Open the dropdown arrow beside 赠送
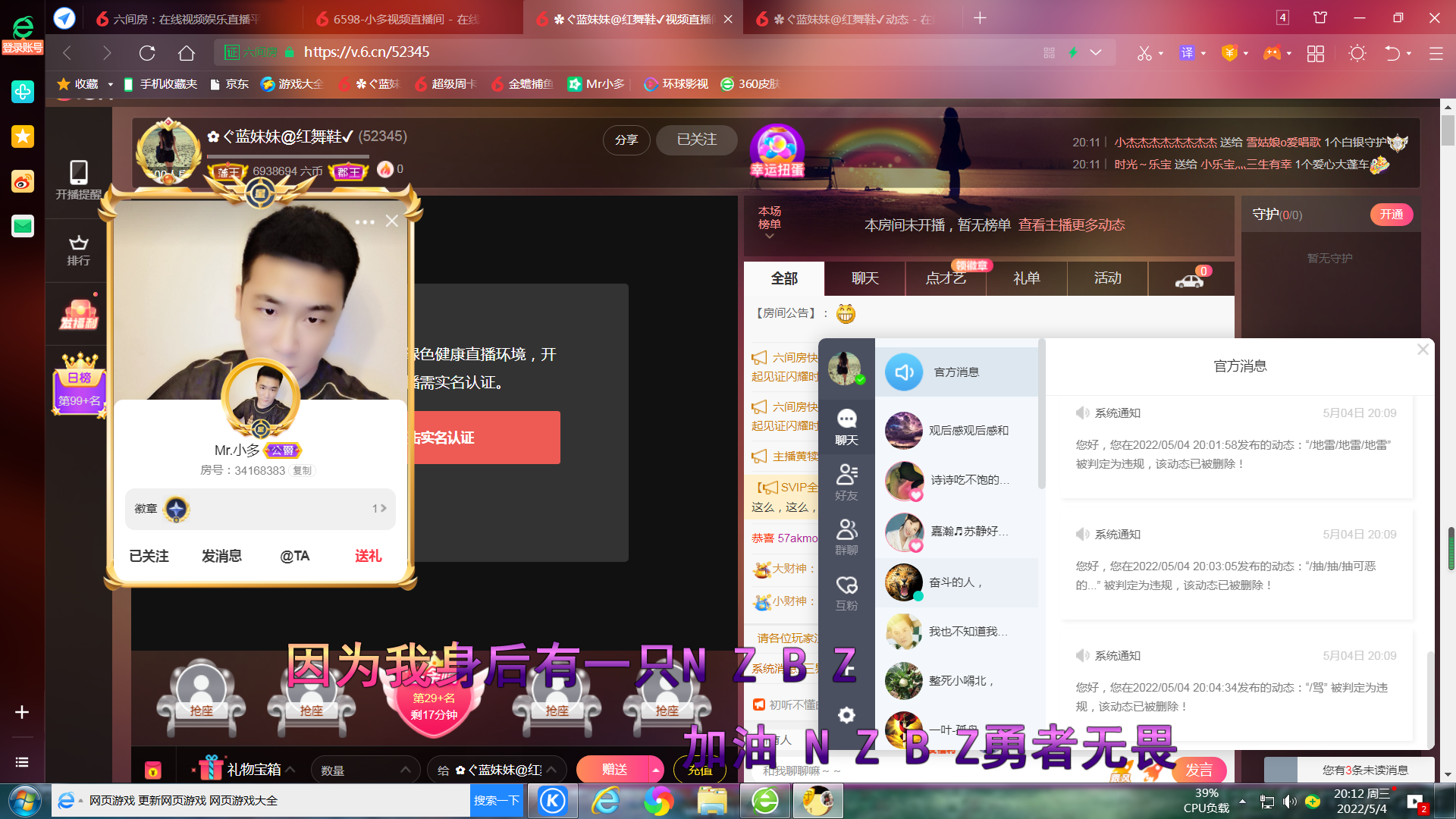Image resolution: width=1456 pixels, height=819 pixels. pyautogui.click(x=655, y=770)
